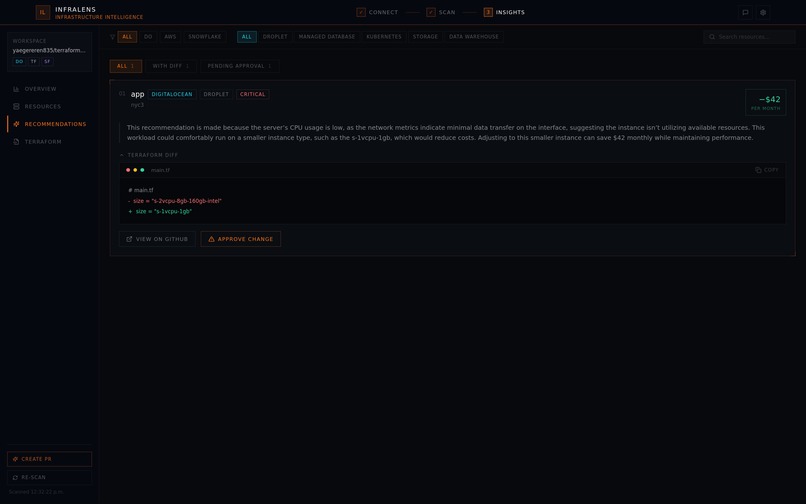This screenshot has width=806, height=504.
Task: Open Overview in the sidebar
Action: [x=49, y=89]
